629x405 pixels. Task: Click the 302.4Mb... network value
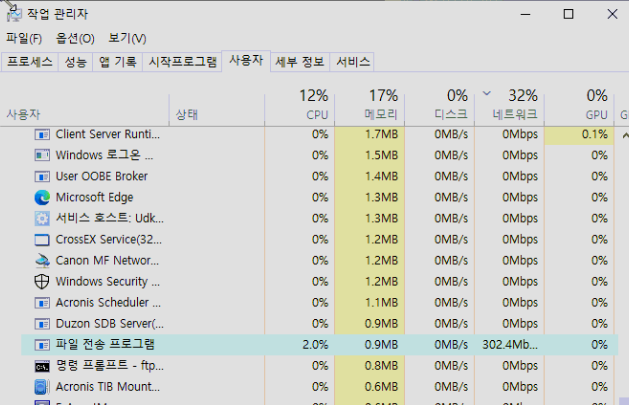[510, 345]
